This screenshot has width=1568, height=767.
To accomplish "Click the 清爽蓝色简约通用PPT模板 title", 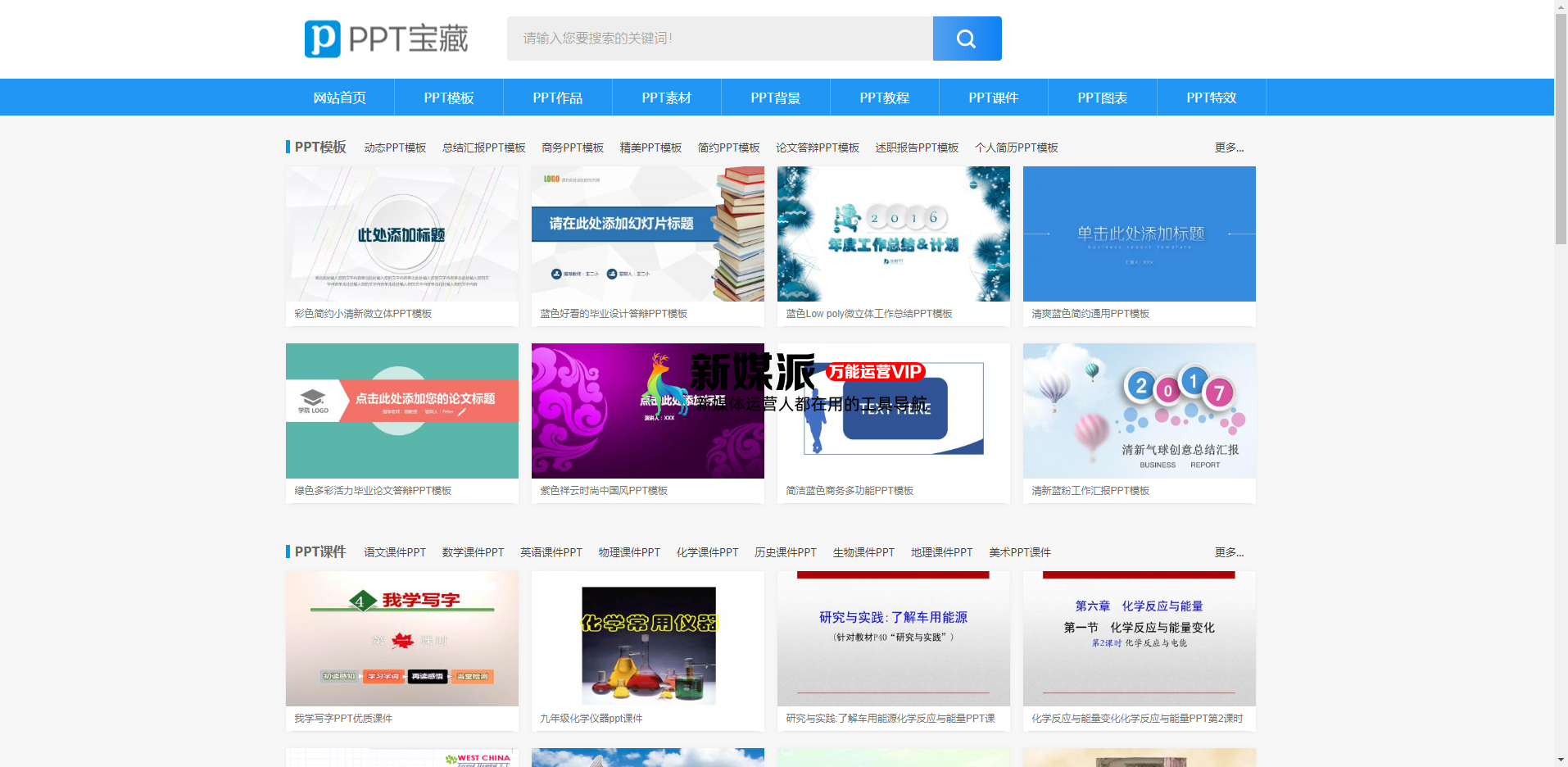I will pyautogui.click(x=1090, y=314).
